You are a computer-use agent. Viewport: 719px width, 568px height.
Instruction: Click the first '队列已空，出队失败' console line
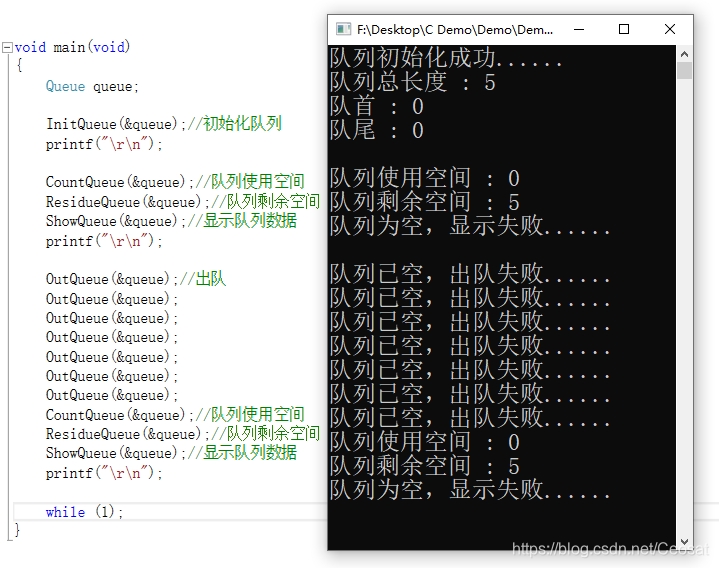tap(470, 274)
